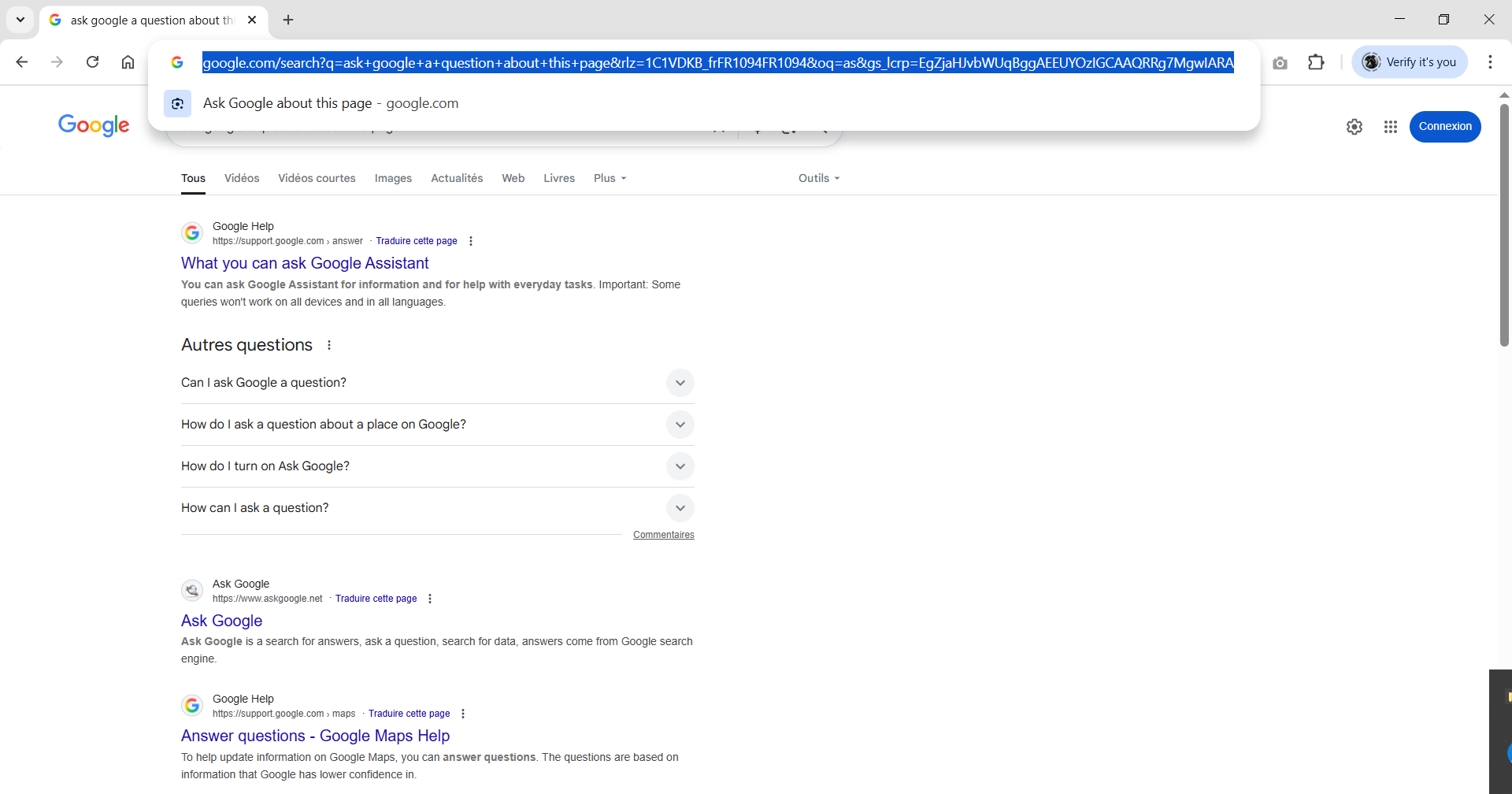Switch to the Images tab
This screenshot has width=1512, height=794.
pos(393,178)
